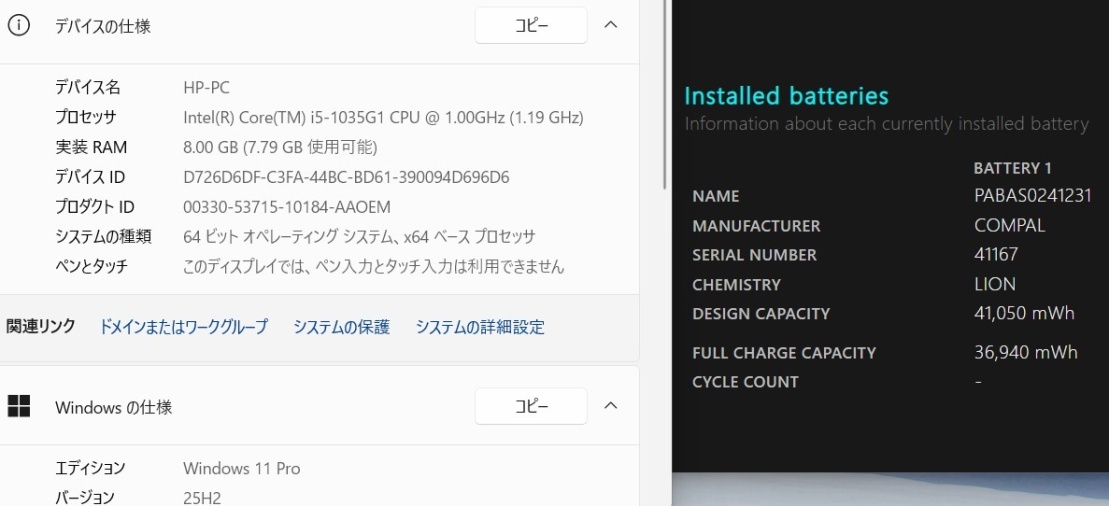Select the システムの種類 value text
This screenshot has width=1109, height=506.
pyautogui.click(x=359, y=237)
